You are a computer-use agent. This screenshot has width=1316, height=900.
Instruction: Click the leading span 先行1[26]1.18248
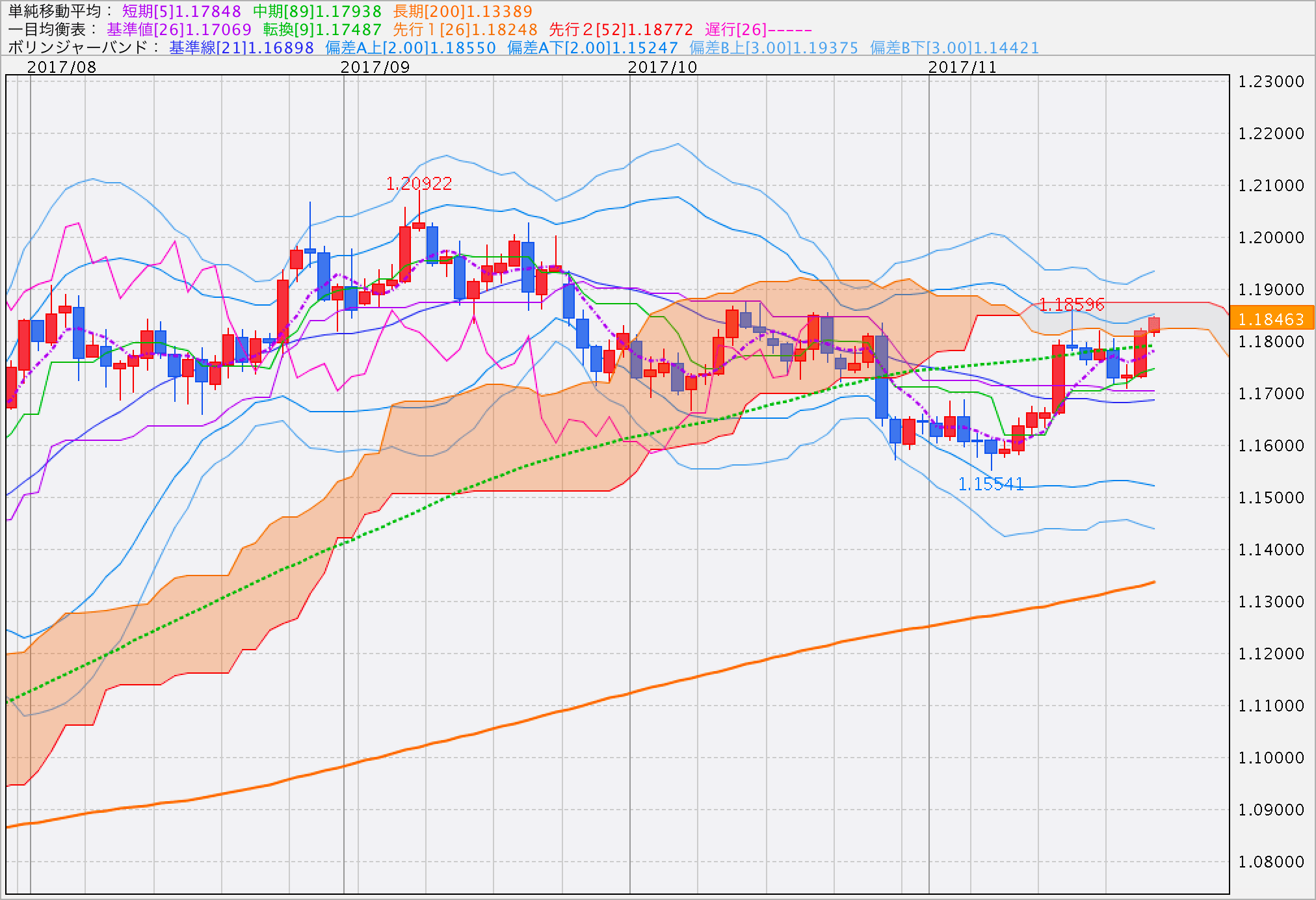pos(466,29)
